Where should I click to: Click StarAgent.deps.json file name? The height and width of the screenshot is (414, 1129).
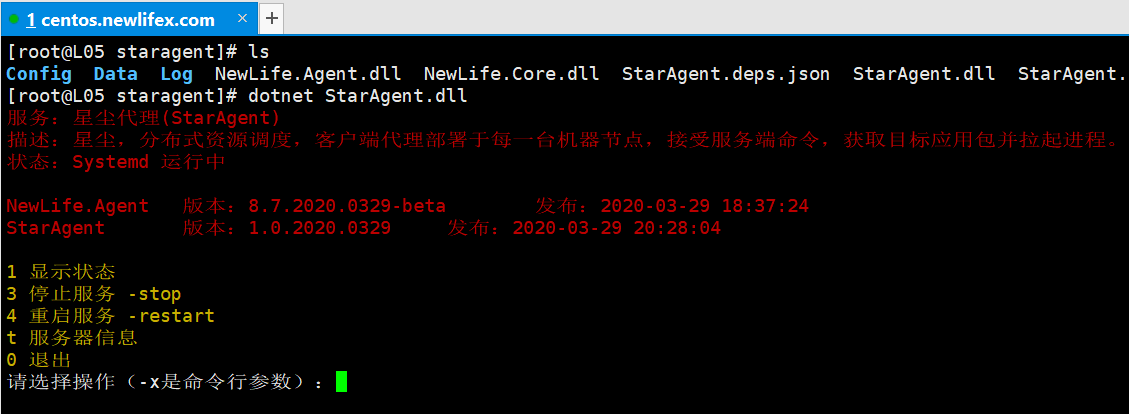coord(726,73)
